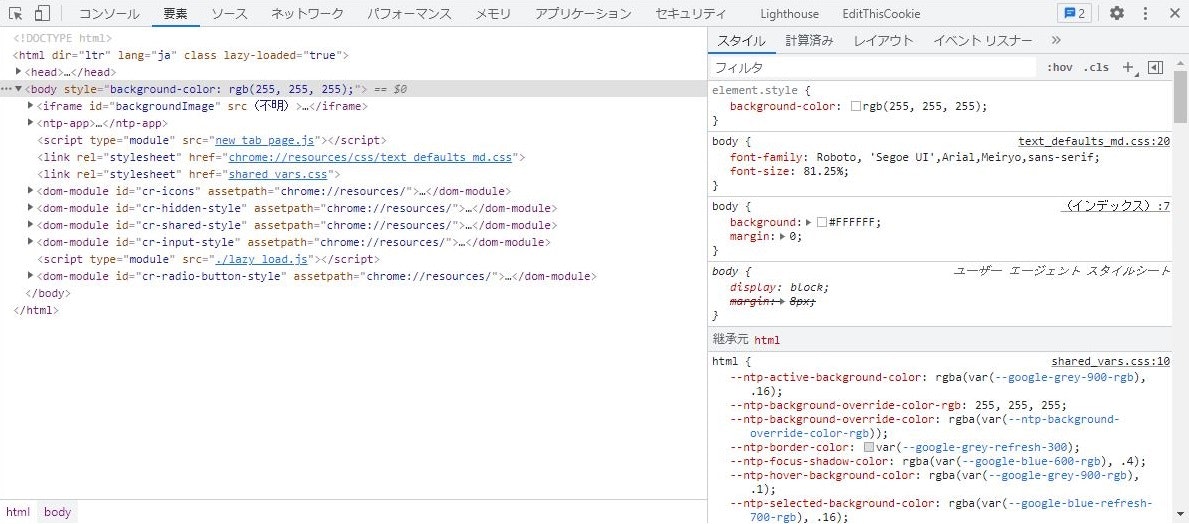
Task: Activate the element inspector picker icon
Action: coord(16,14)
